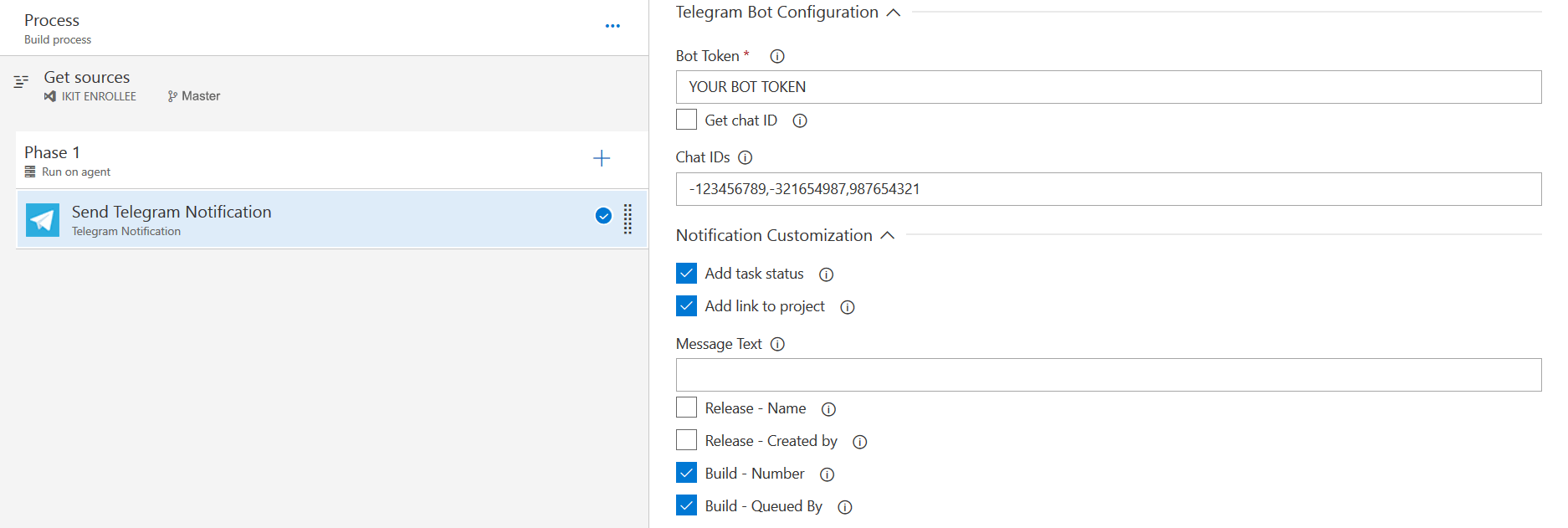Click the Bot Token label
The image size is (1568, 528).
point(708,56)
